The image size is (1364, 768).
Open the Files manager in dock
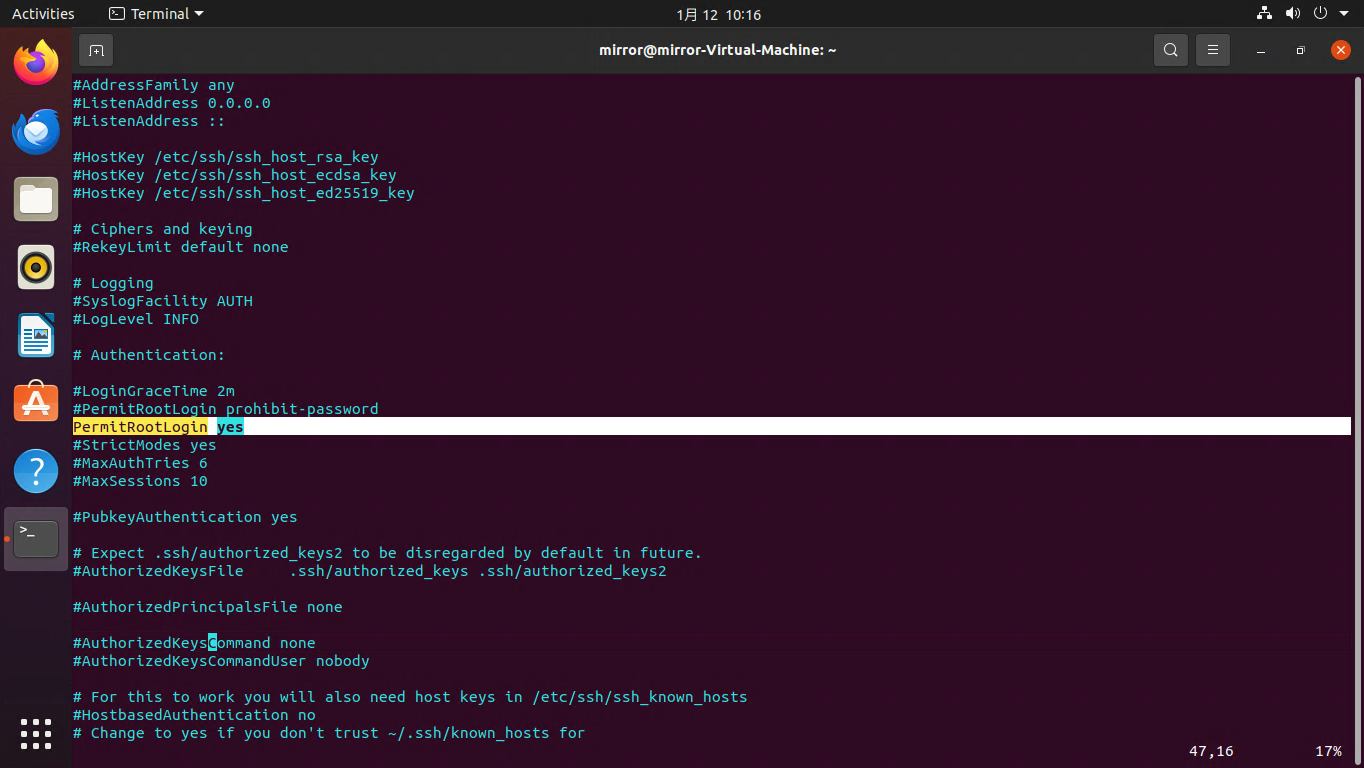(36, 199)
